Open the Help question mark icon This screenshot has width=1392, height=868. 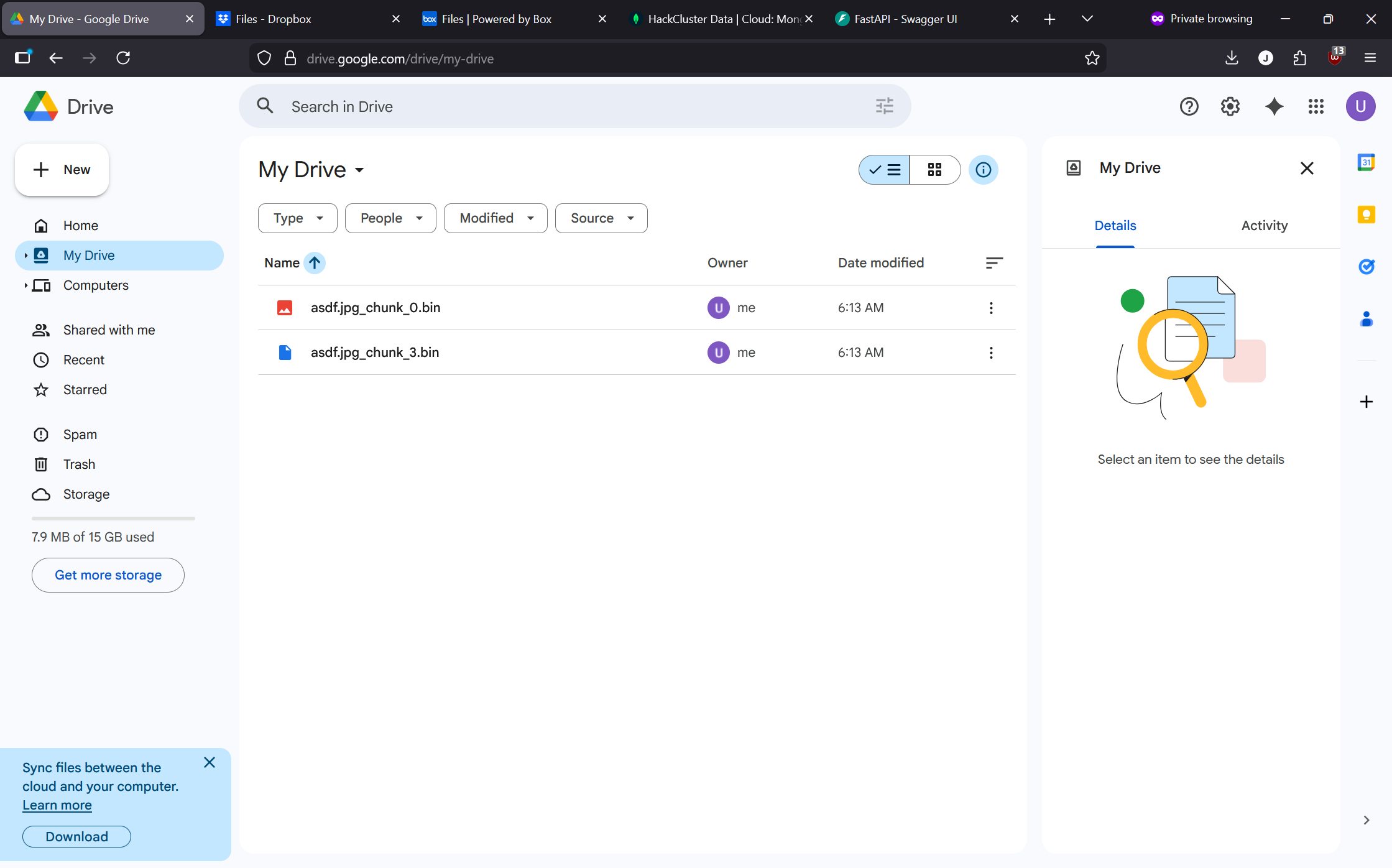coord(1189,106)
